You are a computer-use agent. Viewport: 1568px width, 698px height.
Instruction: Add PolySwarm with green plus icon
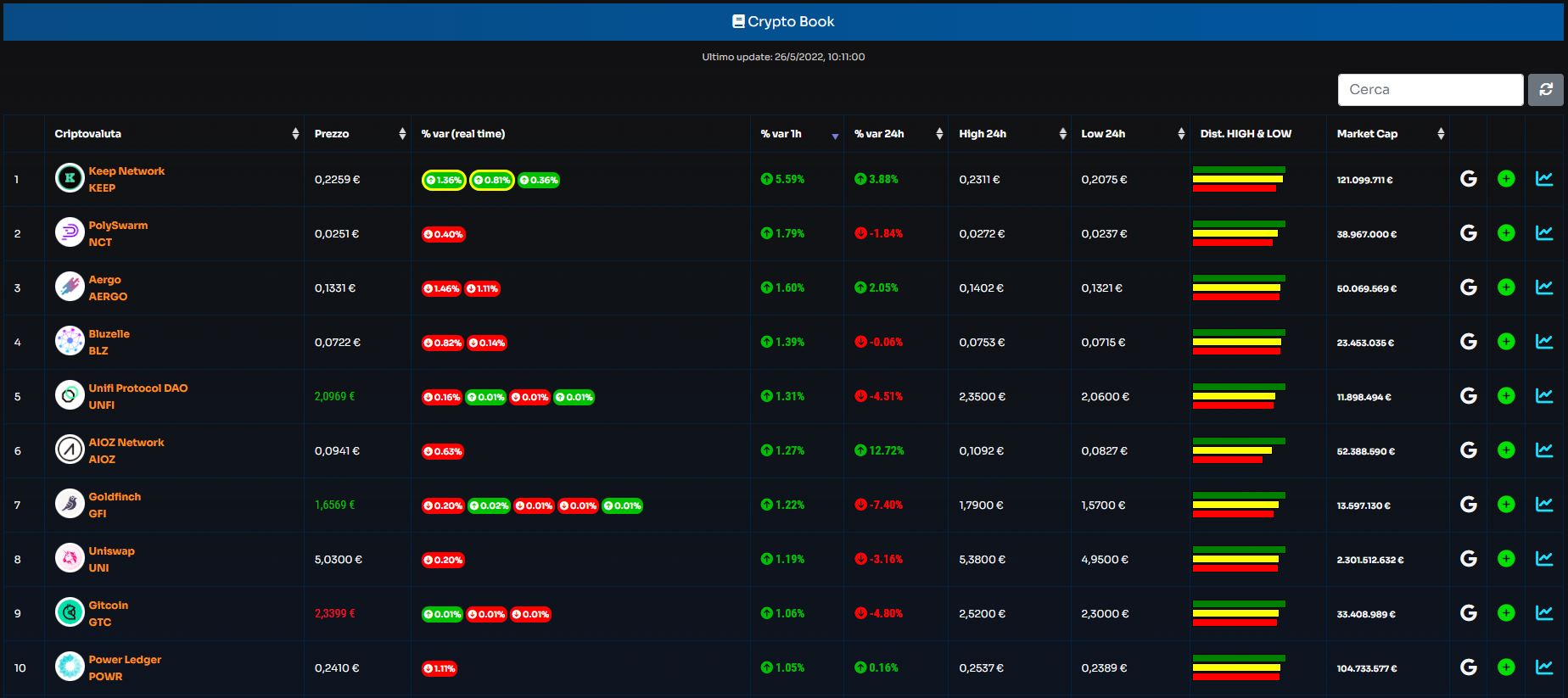(1506, 232)
